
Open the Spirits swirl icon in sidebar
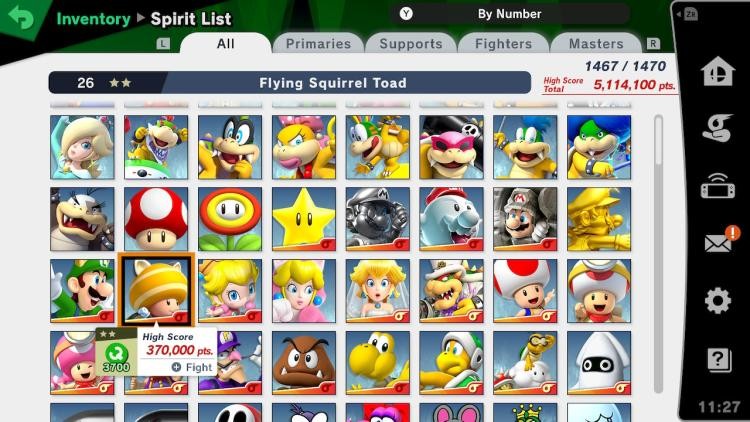[x=717, y=128]
